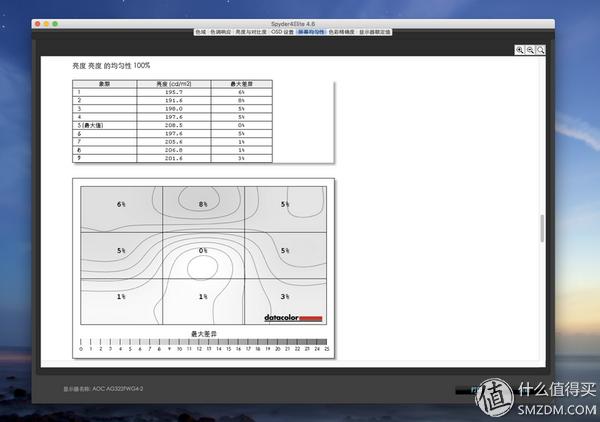Click luminance value 198.0 in table
Image resolution: width=600 pixels, height=422 pixels.
pyautogui.click(x=174, y=109)
